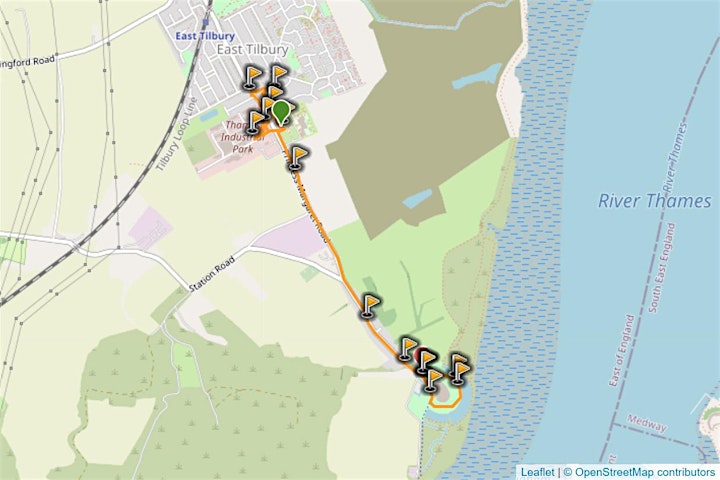720x480 pixels.
Task: Click the green start pin marker
Action: pos(281,113)
